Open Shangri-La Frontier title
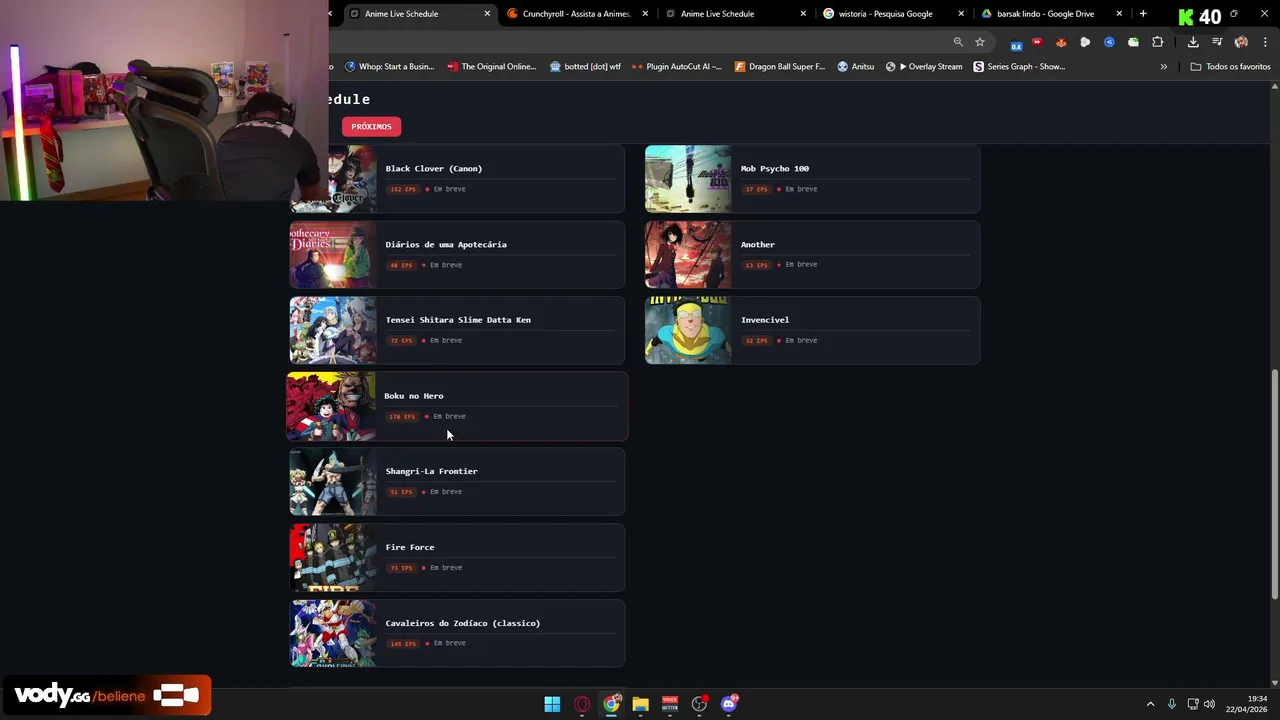Viewport: 1280px width, 720px height. (x=431, y=471)
